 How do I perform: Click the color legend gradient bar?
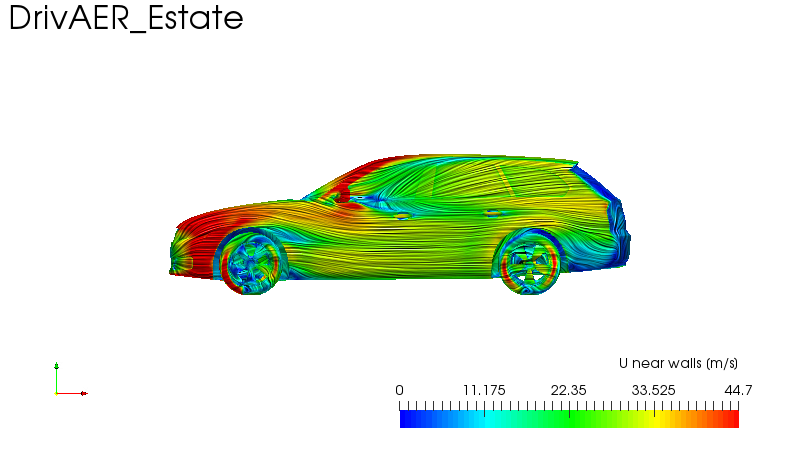569,419
